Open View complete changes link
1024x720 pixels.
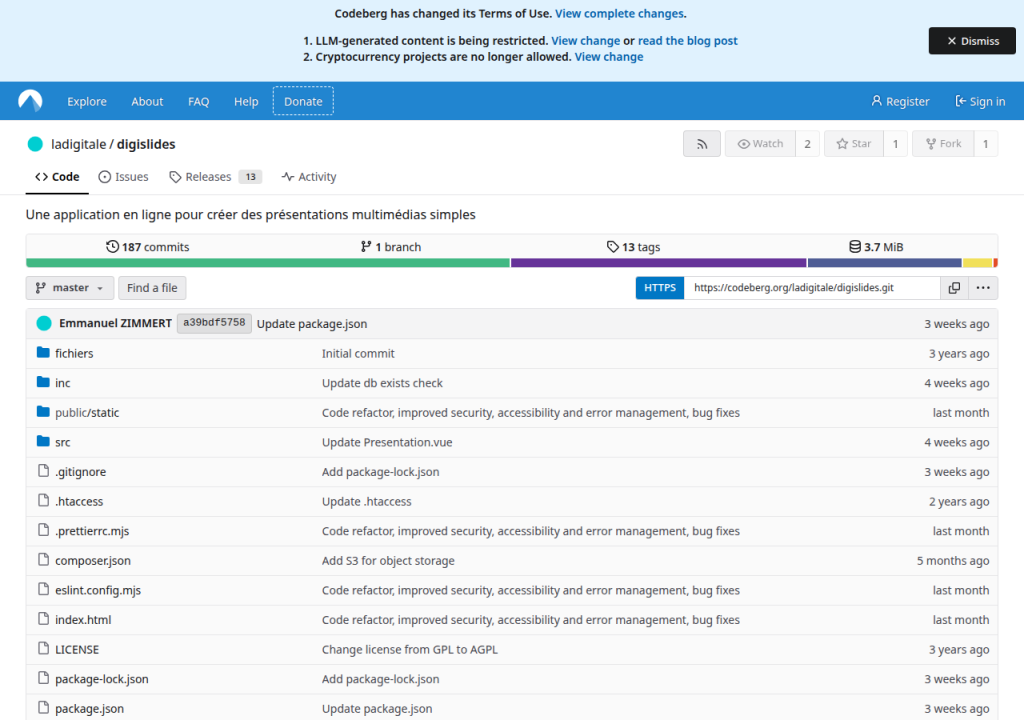tap(619, 14)
